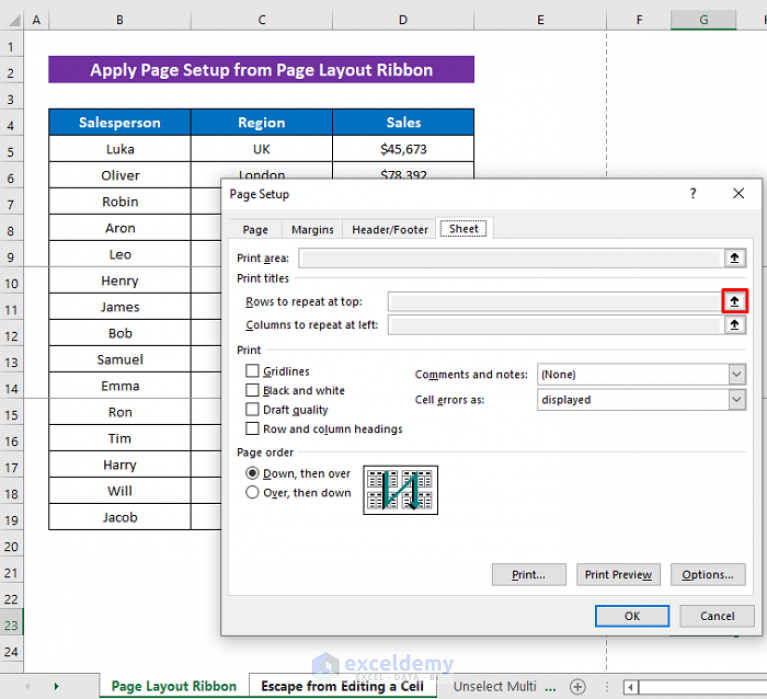Screen dimensions: 767x699
Task: Click the Region header cell
Action: (262, 122)
